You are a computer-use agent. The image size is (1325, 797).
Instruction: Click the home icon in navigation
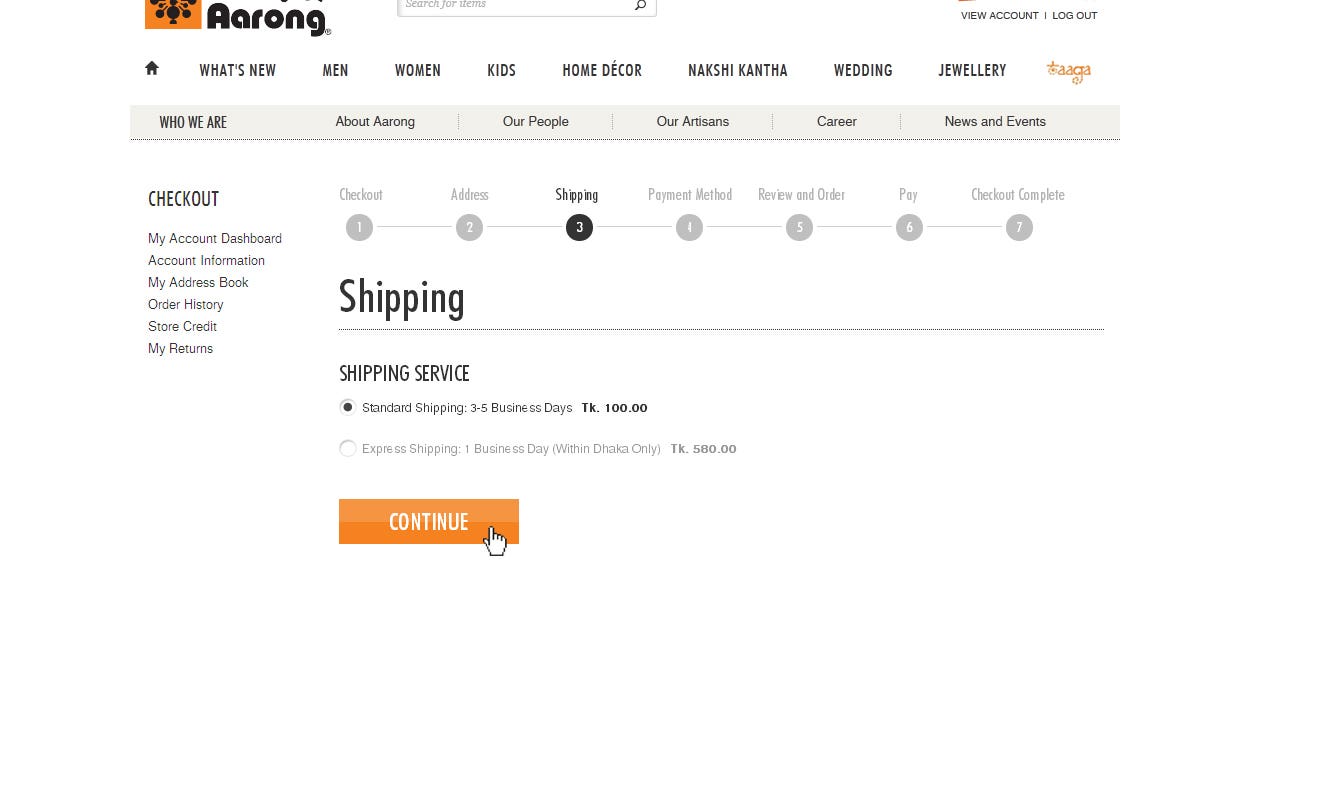(152, 68)
